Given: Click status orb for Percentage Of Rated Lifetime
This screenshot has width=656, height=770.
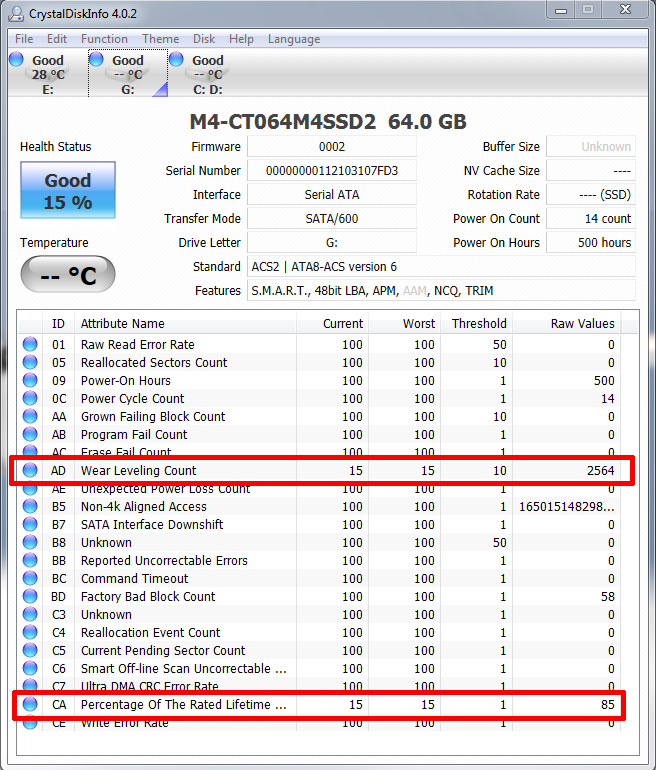Looking at the screenshot, I should tap(30, 705).
